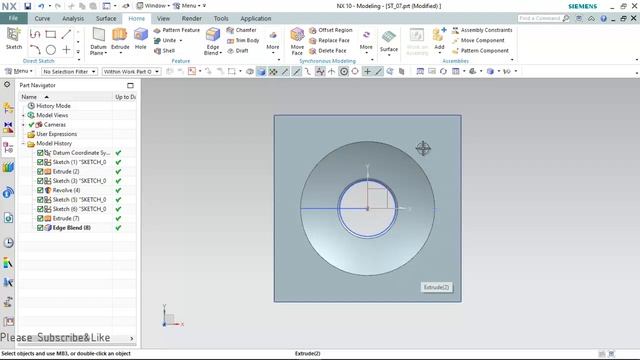
Task: Open the No Selection Filter dropdown
Action: (69, 71)
